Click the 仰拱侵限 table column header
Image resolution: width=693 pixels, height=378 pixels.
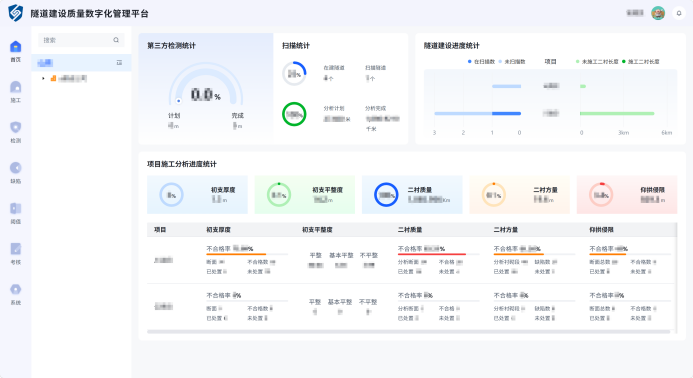click(x=602, y=230)
